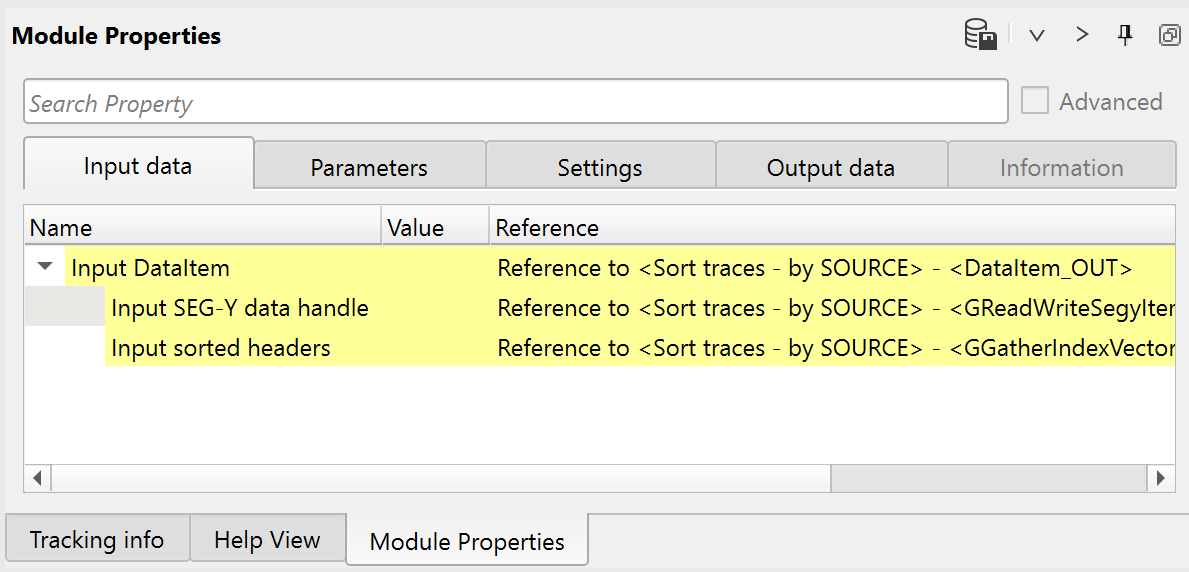Float the Module Properties panel window

1168,35
